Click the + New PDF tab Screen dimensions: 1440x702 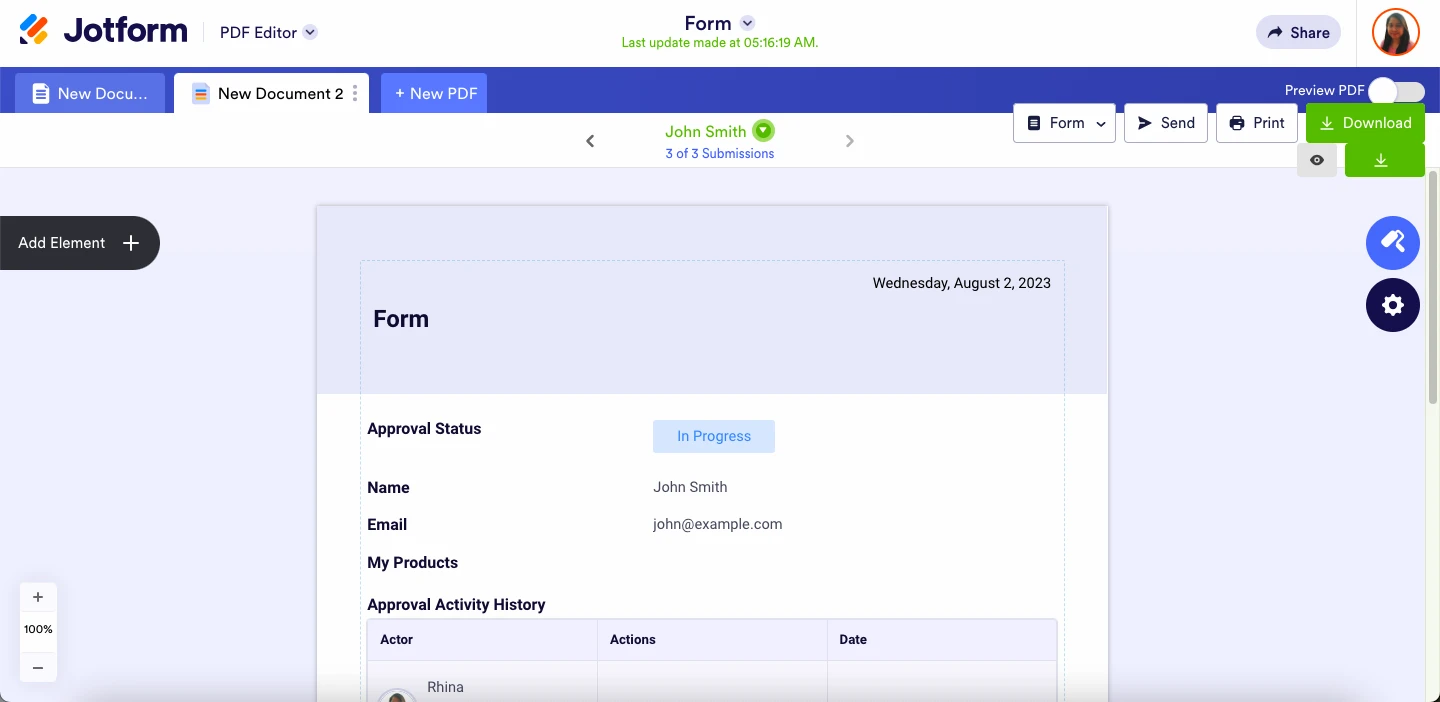pos(434,93)
